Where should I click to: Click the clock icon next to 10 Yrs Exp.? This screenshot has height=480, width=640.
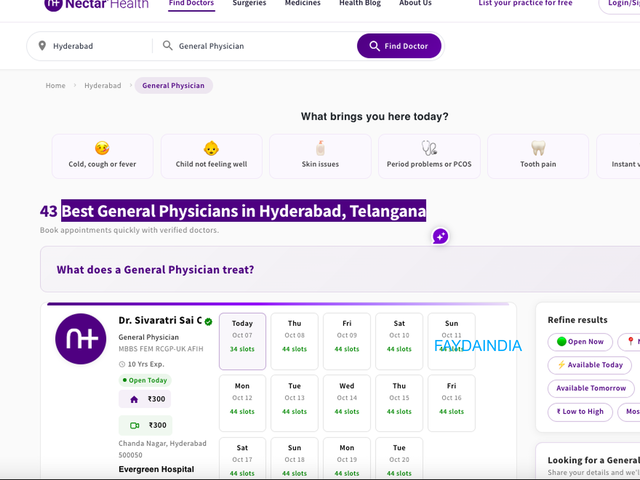(122, 364)
